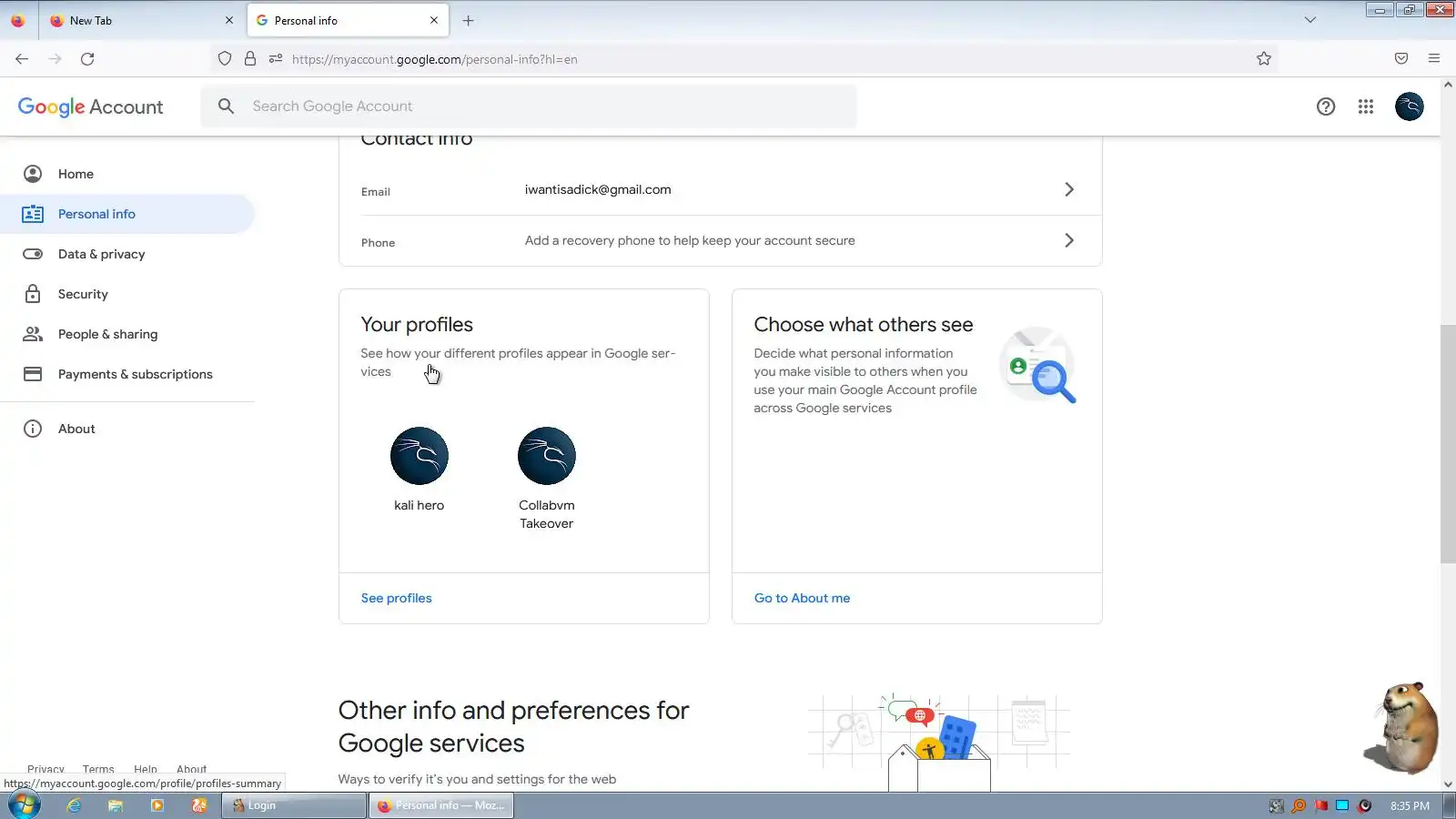
Task: Open the speaker volume tray icon
Action: [1364, 805]
